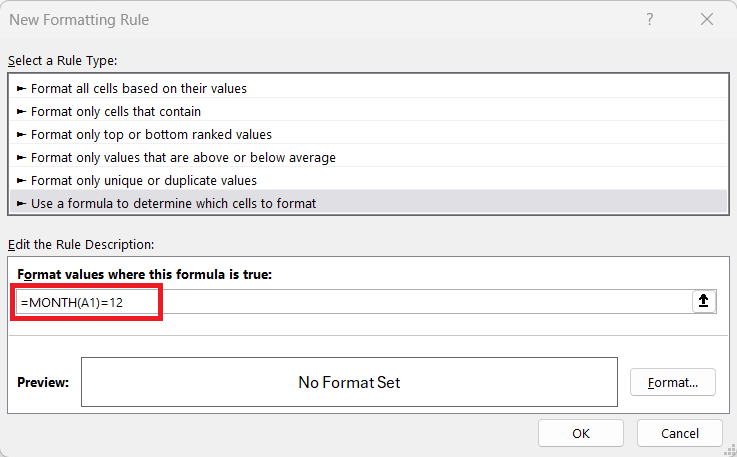Click the 'New Formatting Rule' title text
Screen dimensions: 737x457
(x=79, y=20)
